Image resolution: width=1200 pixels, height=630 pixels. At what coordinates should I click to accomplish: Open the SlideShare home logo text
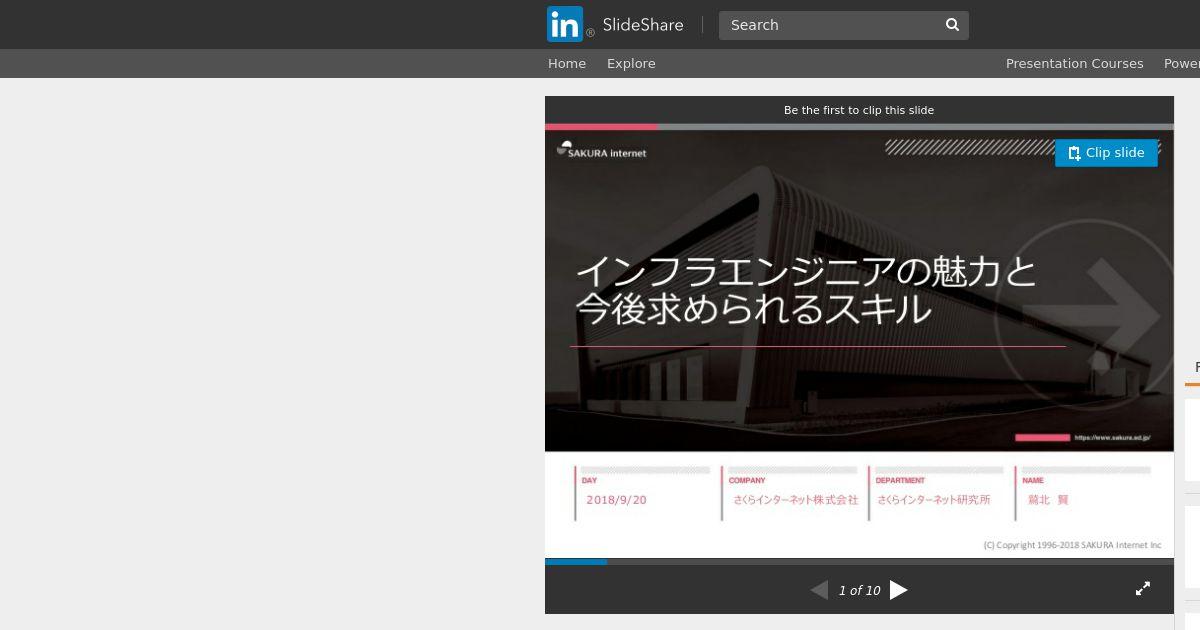pyautogui.click(x=643, y=25)
